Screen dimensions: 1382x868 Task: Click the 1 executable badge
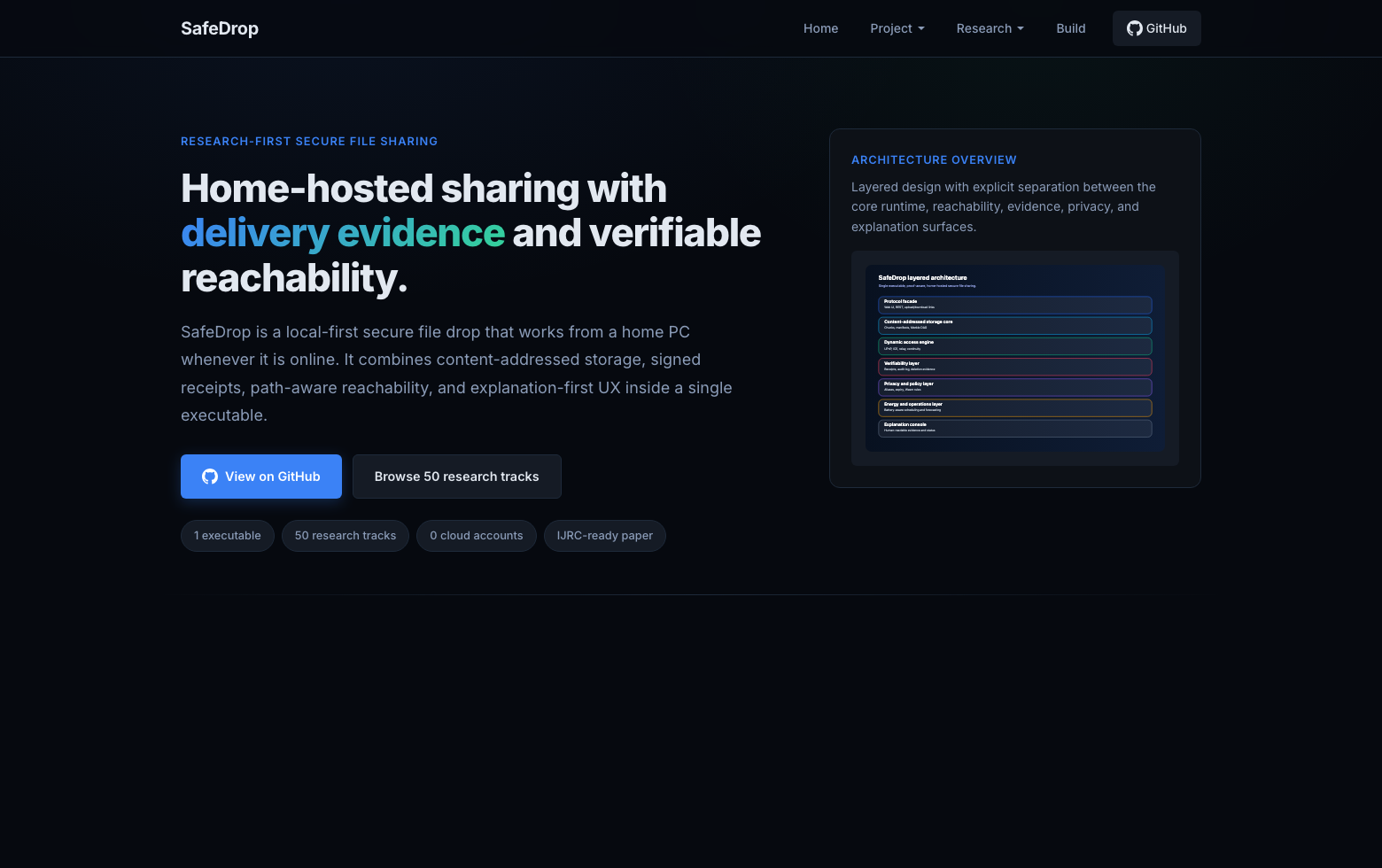pos(227,536)
